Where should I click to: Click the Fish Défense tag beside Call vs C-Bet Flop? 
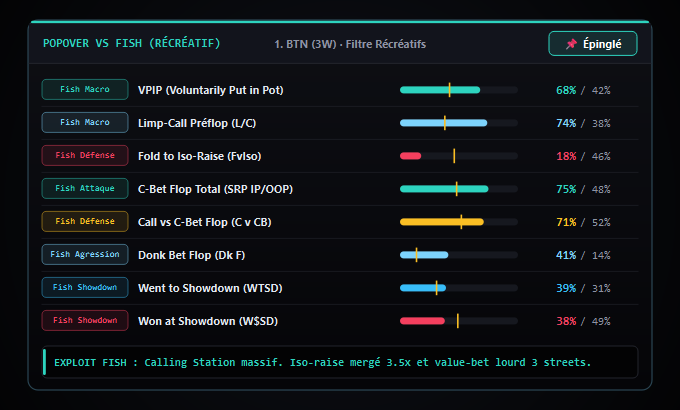(85, 221)
